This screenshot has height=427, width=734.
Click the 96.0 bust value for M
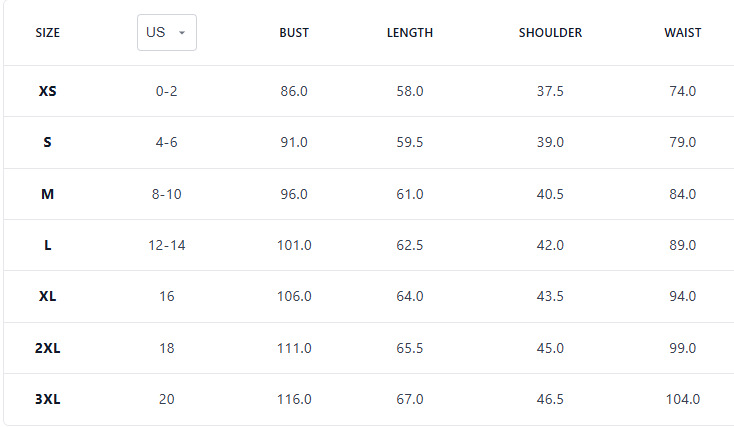(294, 194)
